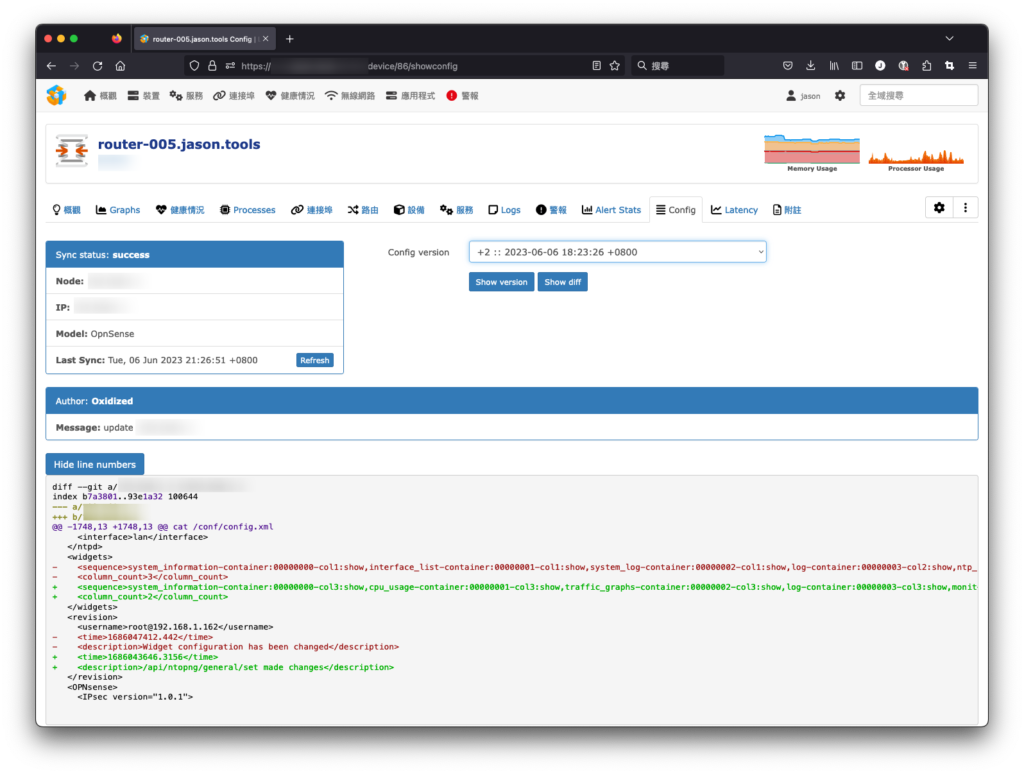The image size is (1024, 774).
Task: Open the 應用程式 top navigation menu
Action: (410, 95)
